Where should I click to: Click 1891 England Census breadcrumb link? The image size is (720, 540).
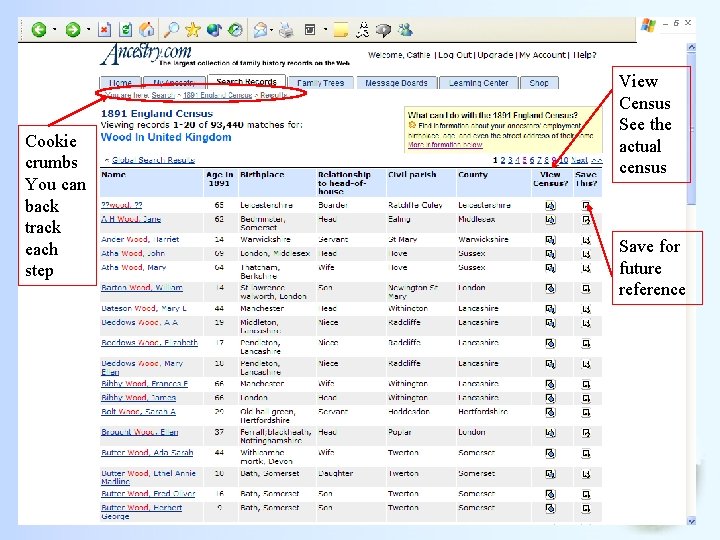(218, 95)
